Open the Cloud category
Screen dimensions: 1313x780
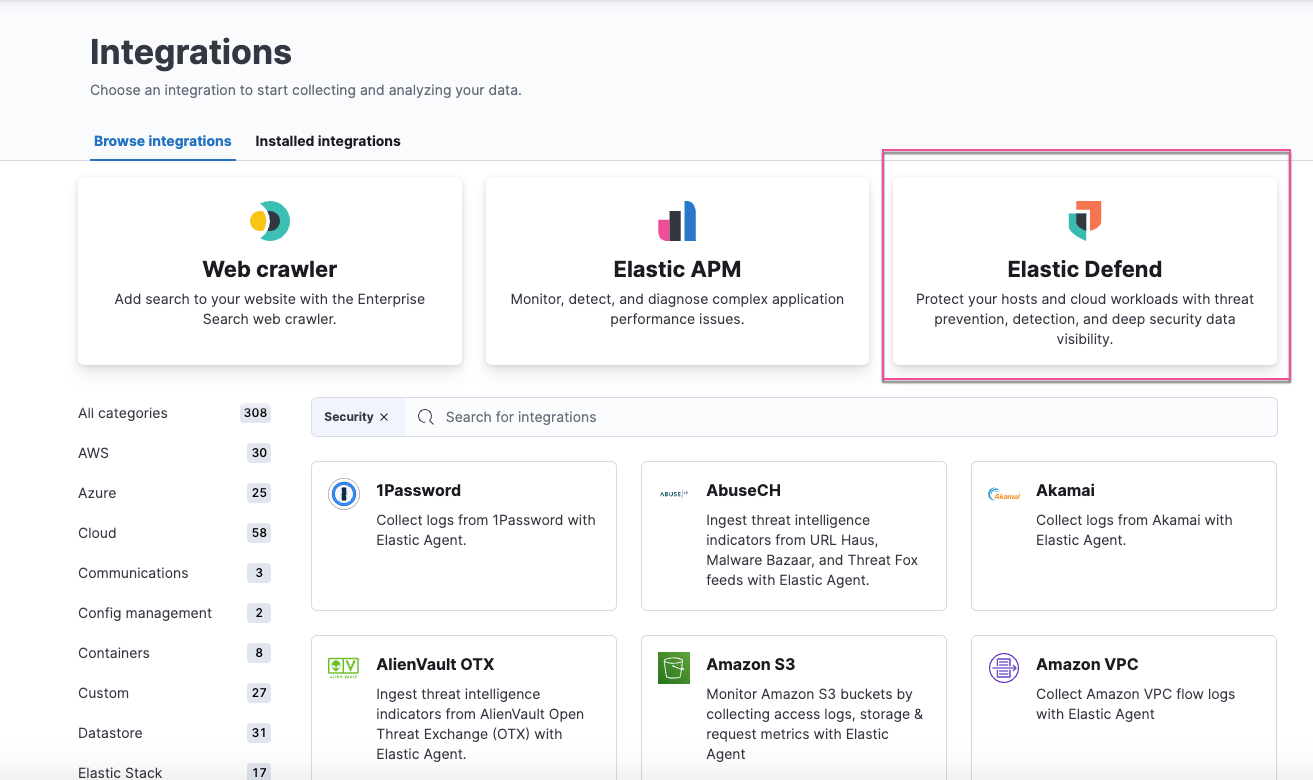(x=97, y=533)
